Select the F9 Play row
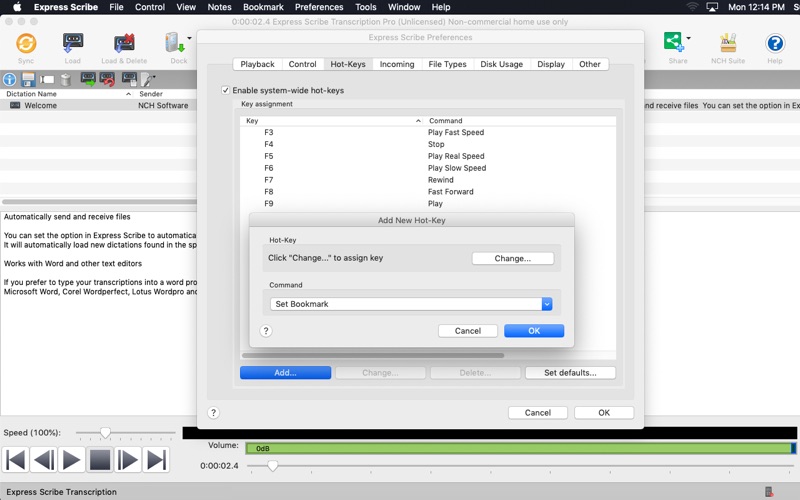800x500 pixels. tap(428, 204)
